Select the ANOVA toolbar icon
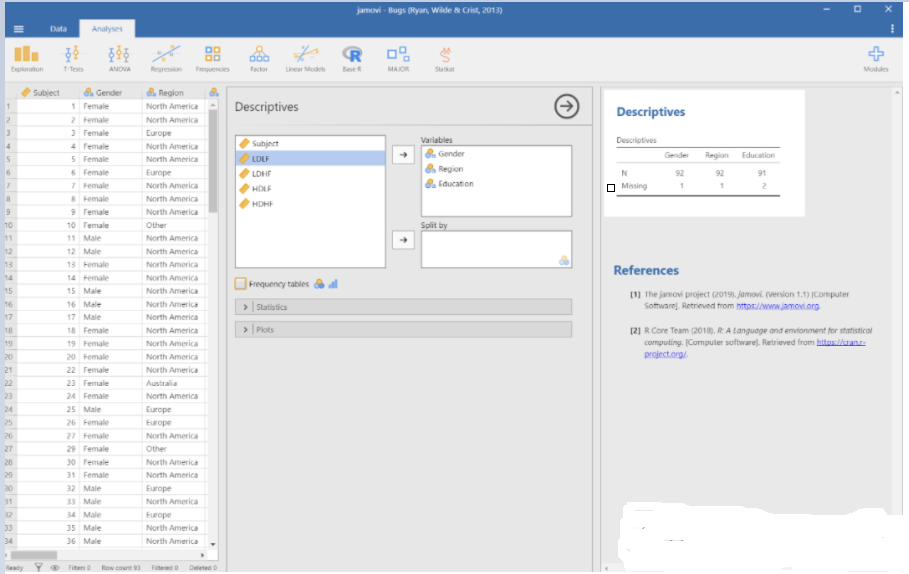The height and width of the screenshot is (574, 909). coord(119,58)
